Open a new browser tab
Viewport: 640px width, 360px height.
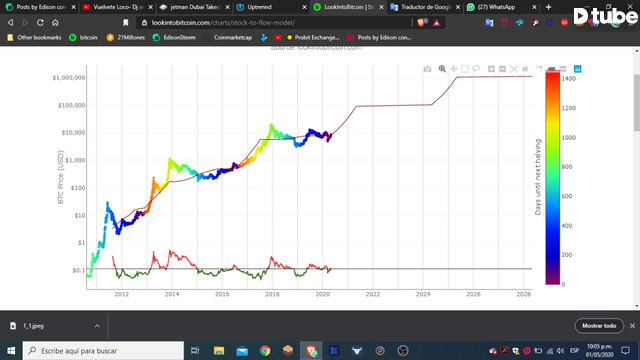point(549,7)
